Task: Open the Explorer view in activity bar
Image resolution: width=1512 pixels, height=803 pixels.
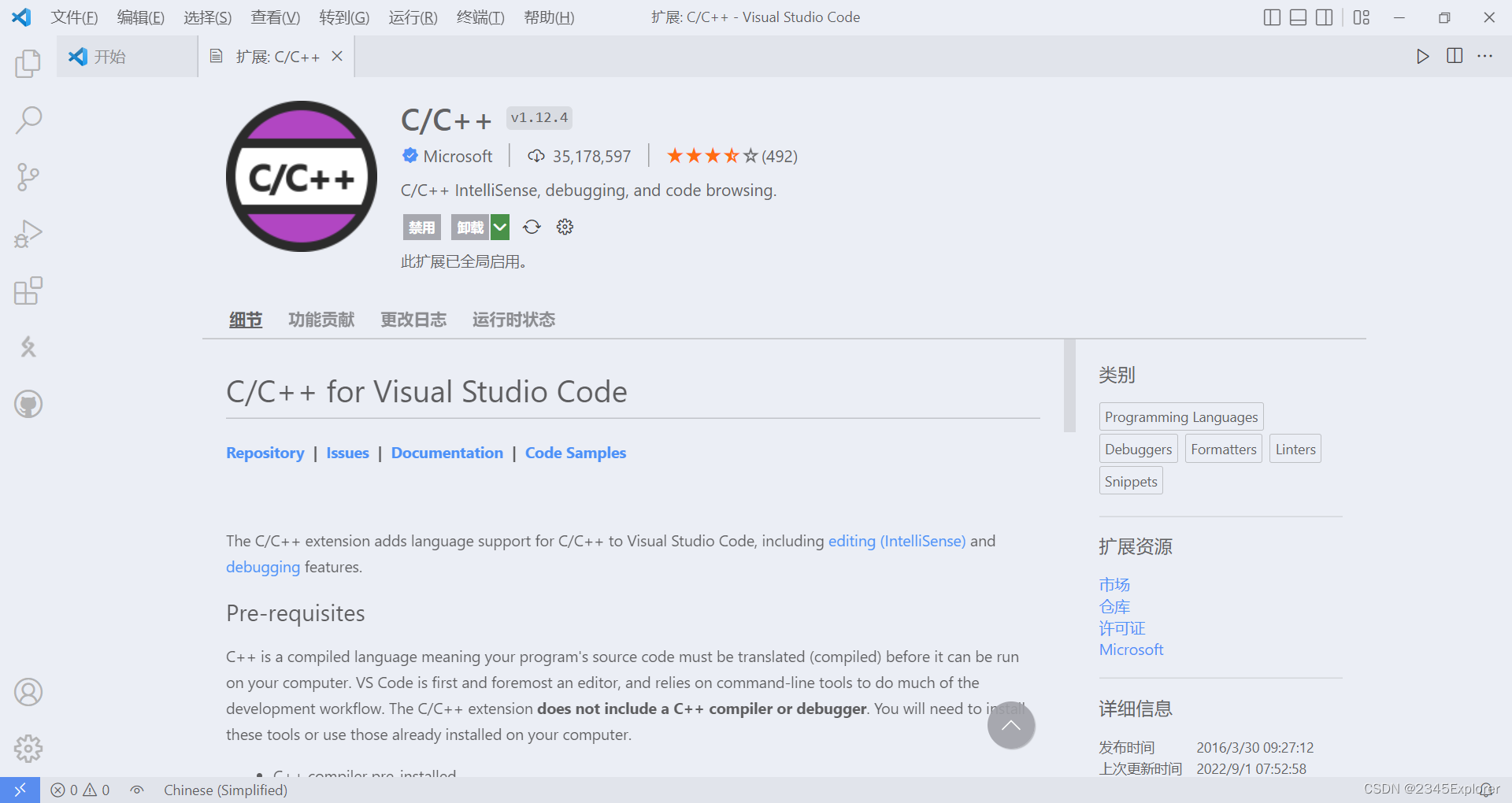Action: click(28, 63)
